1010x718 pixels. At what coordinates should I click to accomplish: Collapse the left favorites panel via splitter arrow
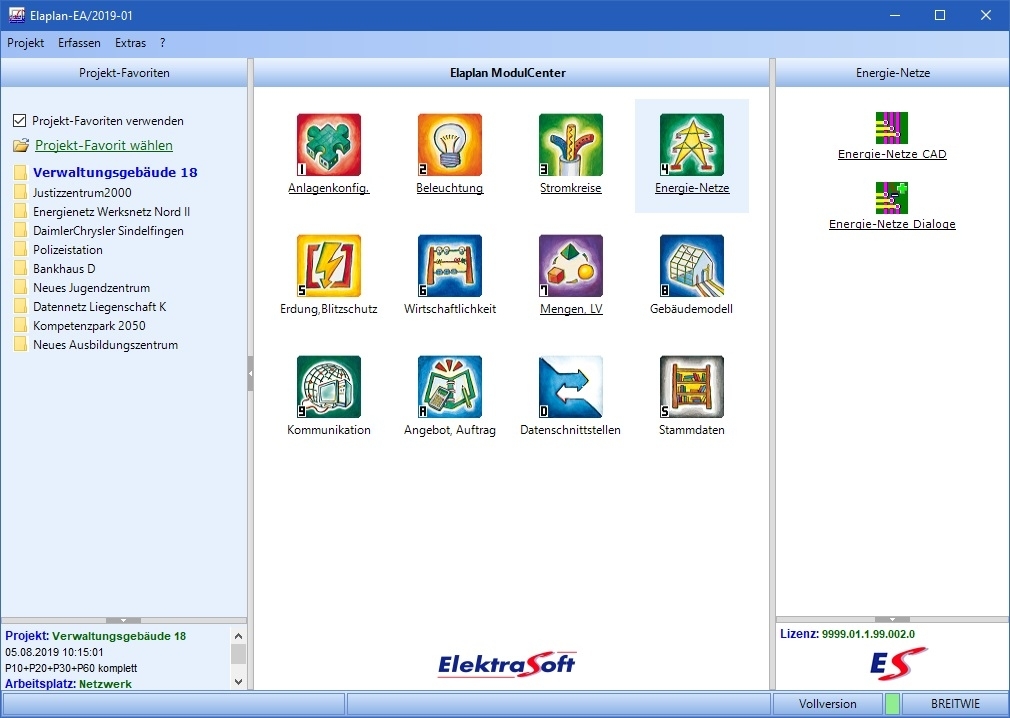pyautogui.click(x=251, y=373)
